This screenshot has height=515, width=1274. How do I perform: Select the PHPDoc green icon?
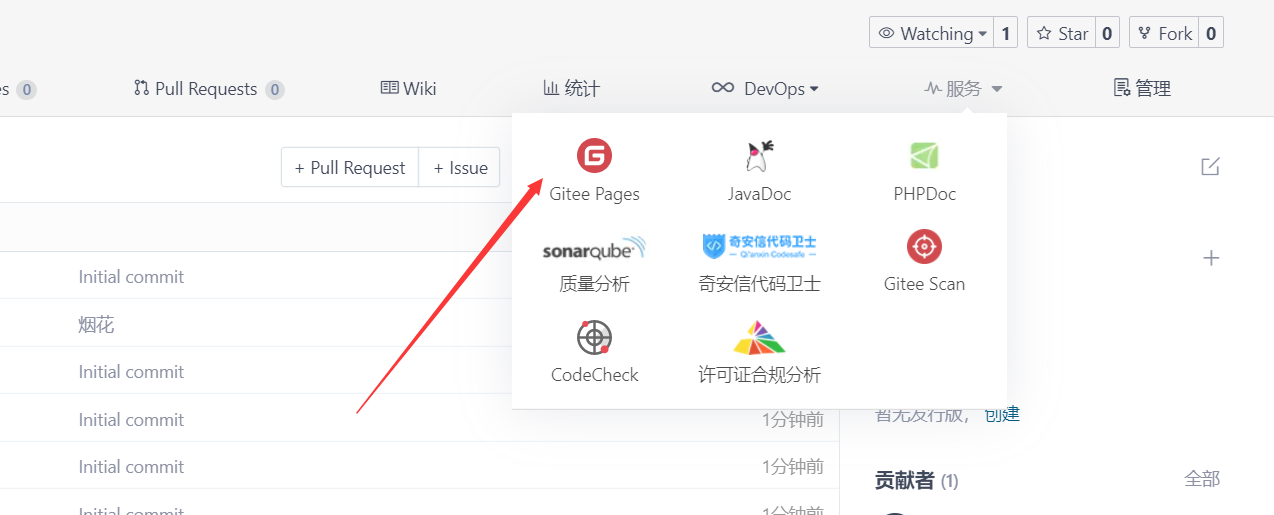point(924,156)
